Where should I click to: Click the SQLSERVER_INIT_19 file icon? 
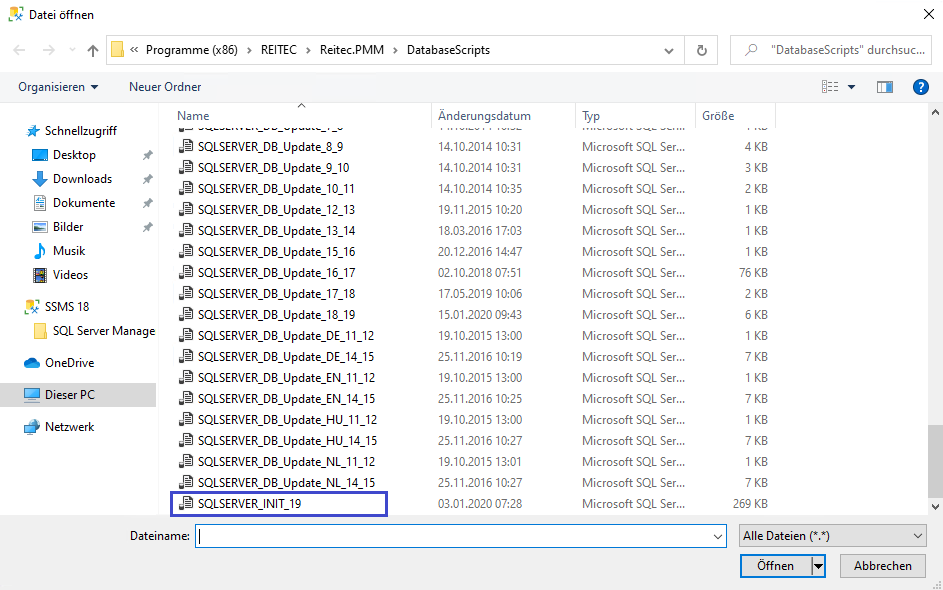(x=185, y=504)
